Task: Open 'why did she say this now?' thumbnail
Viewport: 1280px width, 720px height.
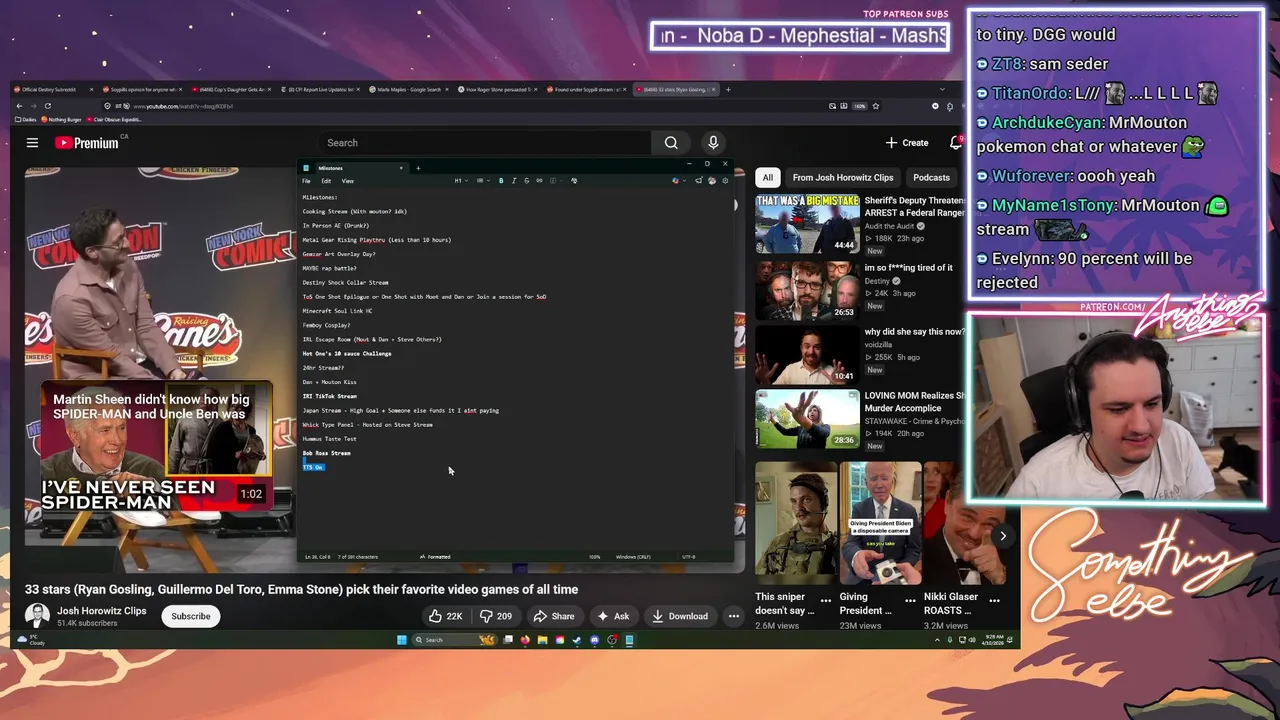Action: click(807, 355)
